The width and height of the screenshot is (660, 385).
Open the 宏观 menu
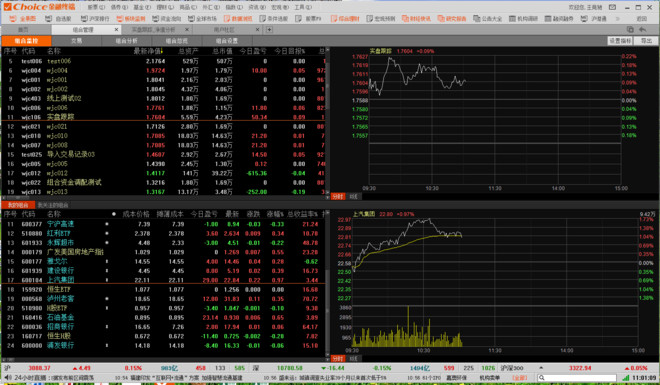(x=280, y=7)
